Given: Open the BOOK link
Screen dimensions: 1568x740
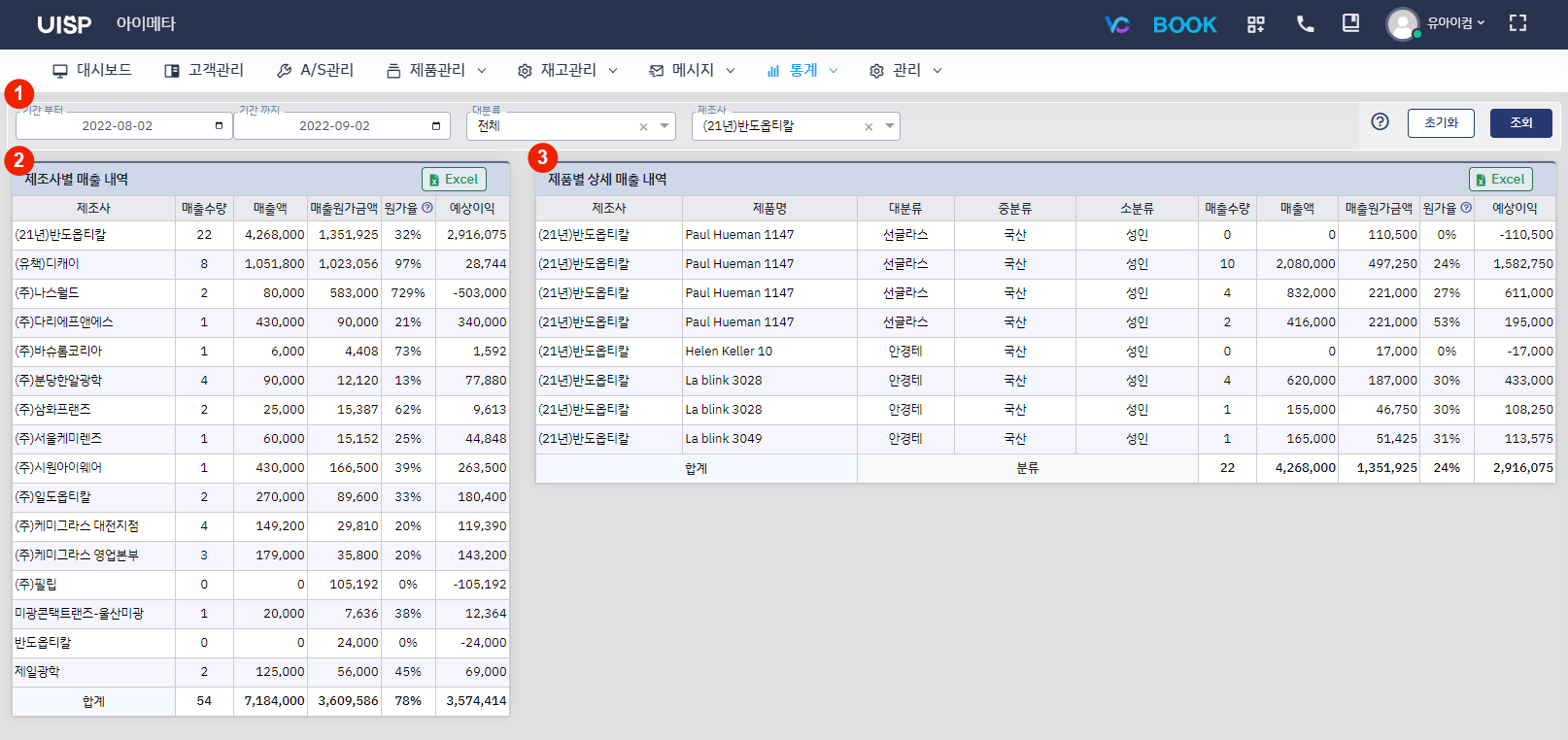Looking at the screenshot, I should tap(1184, 24).
